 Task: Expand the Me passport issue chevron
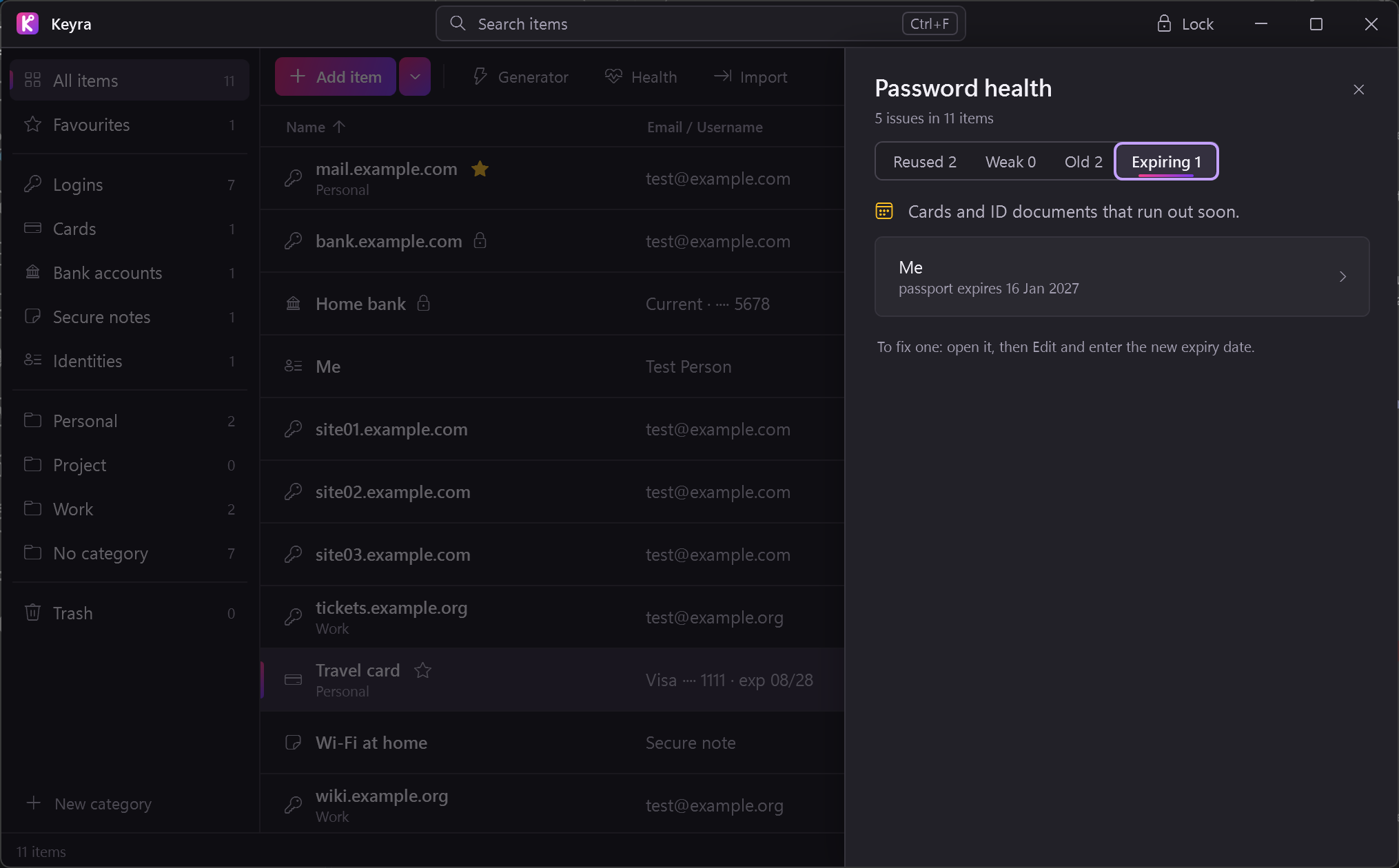[x=1342, y=277]
